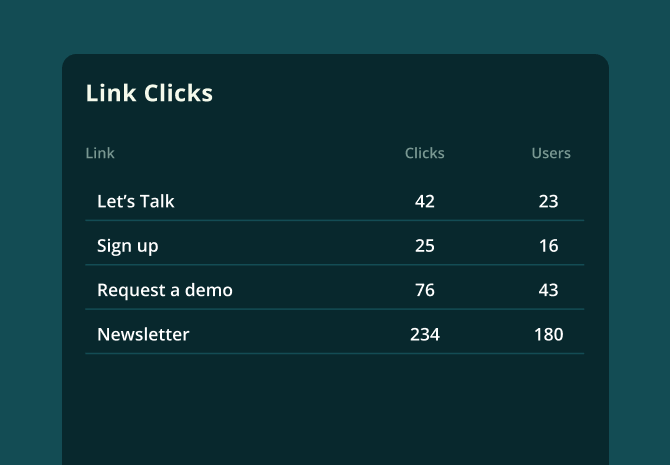Open the Newsletter link row

click(335, 334)
